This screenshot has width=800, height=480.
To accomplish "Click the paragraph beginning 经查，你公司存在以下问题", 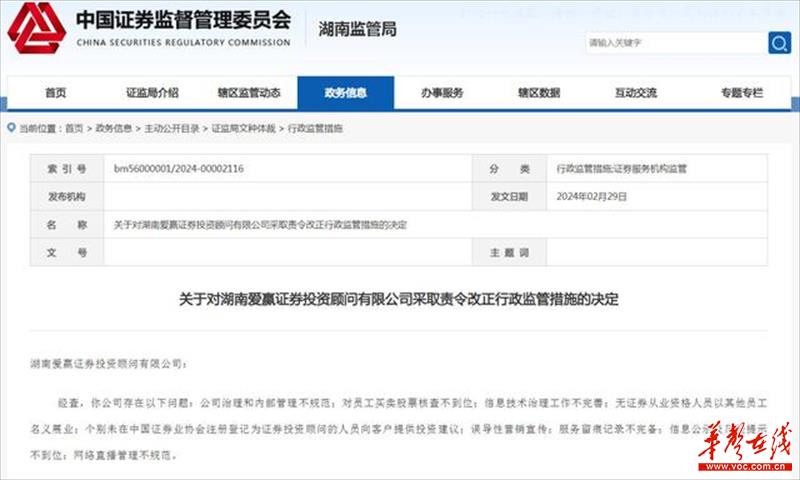I will [398, 428].
